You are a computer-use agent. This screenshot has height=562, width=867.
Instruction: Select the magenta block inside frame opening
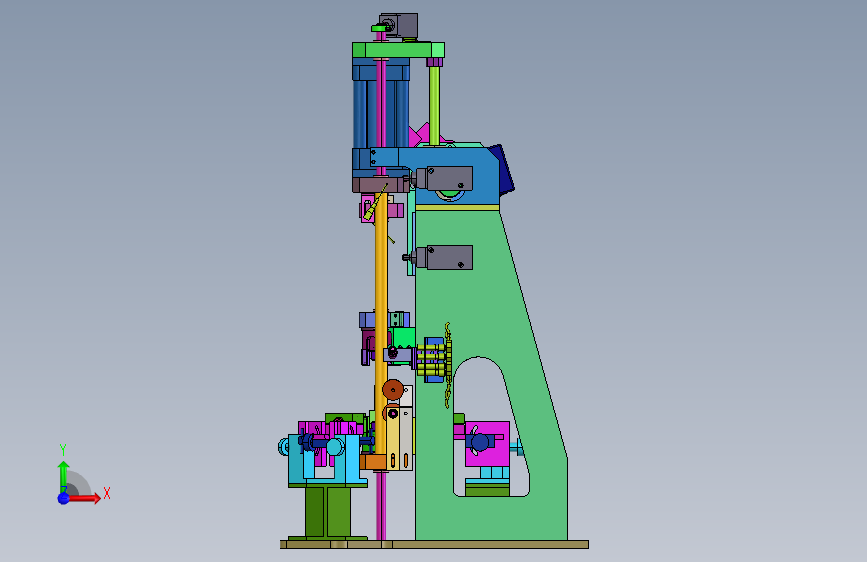coord(487,444)
